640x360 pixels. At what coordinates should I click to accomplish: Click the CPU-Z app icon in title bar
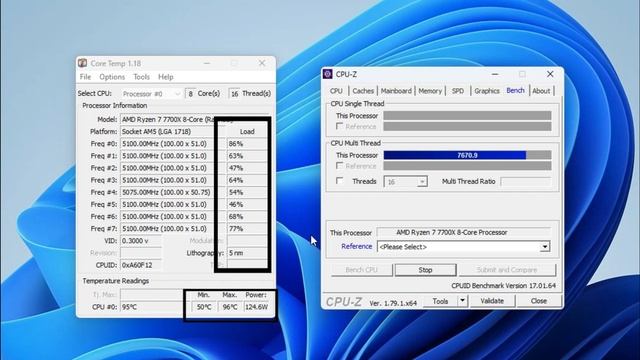click(327, 74)
